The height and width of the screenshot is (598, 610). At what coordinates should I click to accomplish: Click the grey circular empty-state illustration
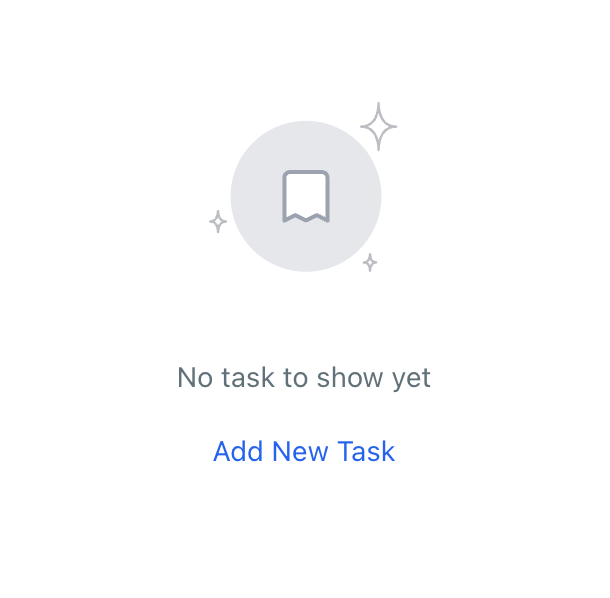[x=306, y=196]
